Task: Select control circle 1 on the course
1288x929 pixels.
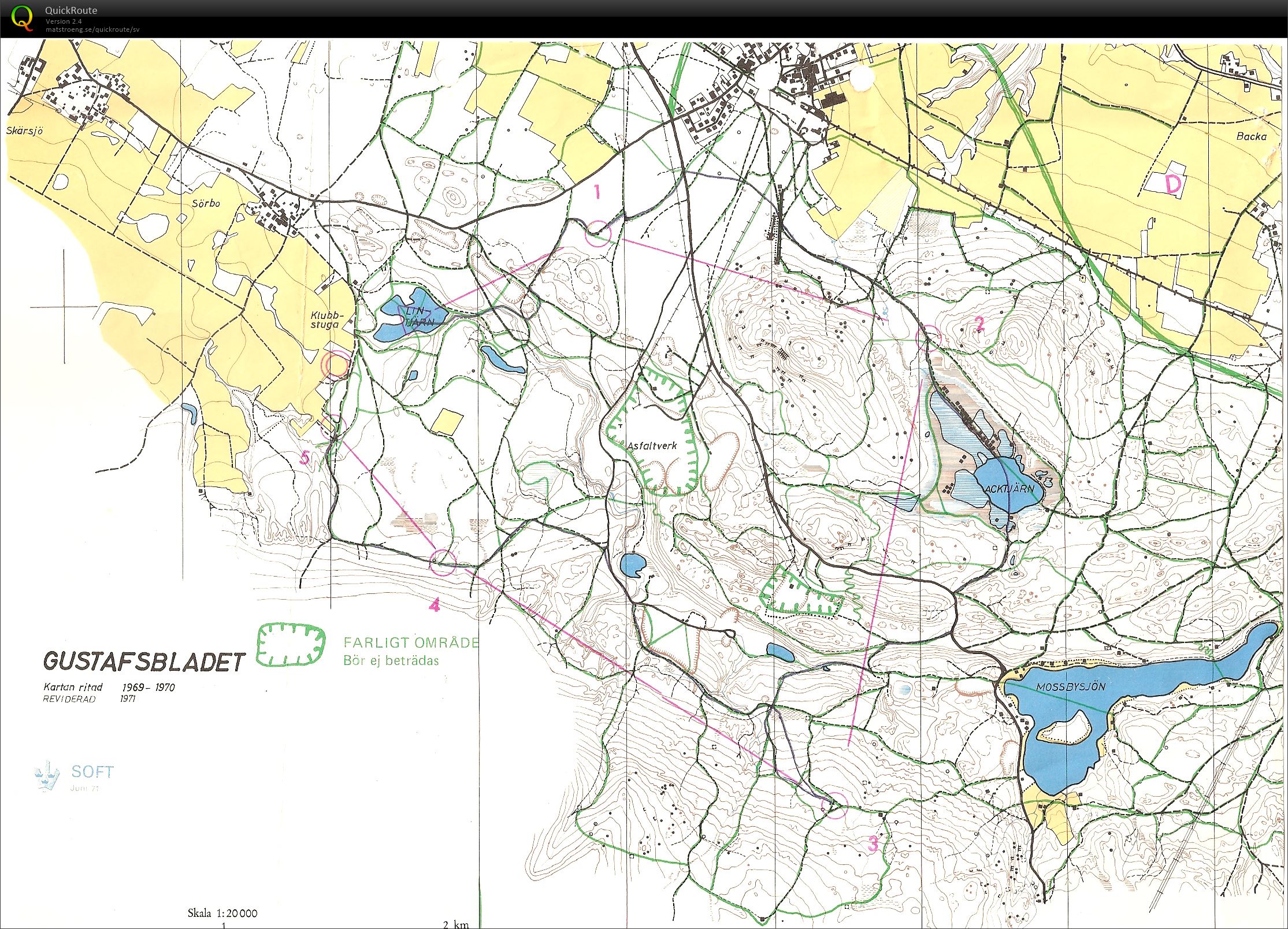Action: (x=598, y=234)
